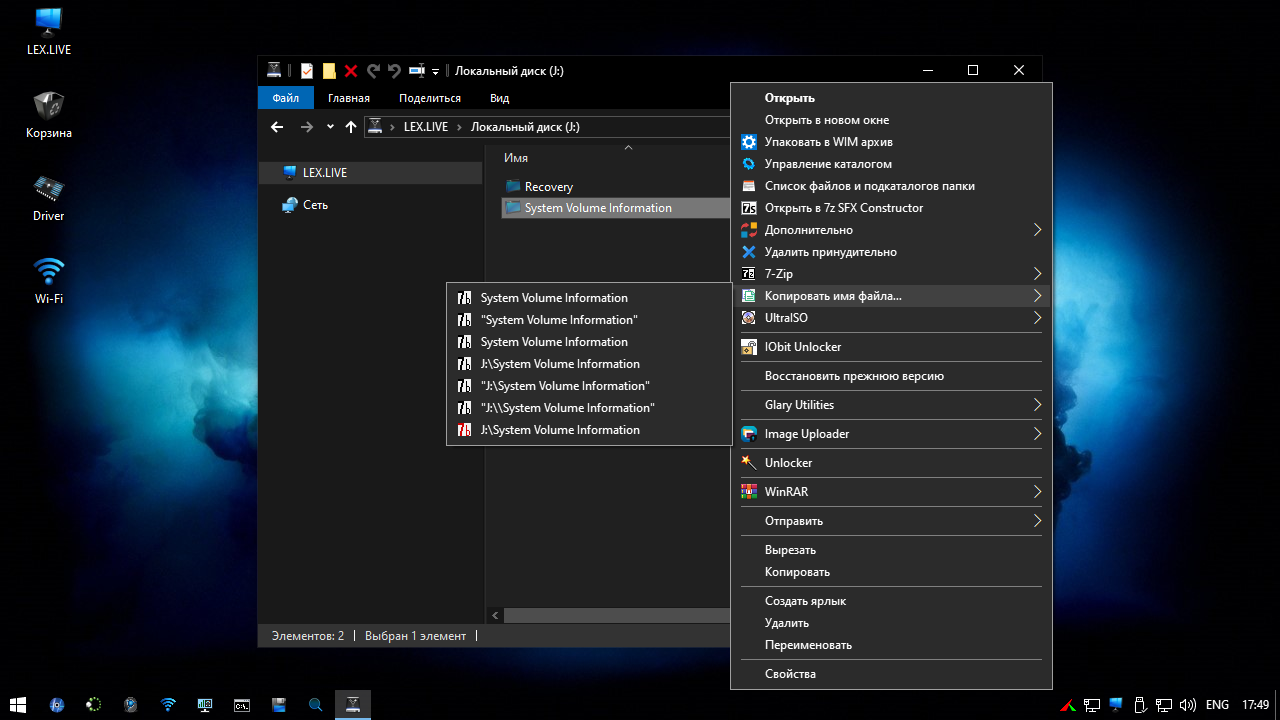Viewport: 1280px width, 720px height.
Task: Switch to the Вид ribbon tab
Action: tap(499, 98)
